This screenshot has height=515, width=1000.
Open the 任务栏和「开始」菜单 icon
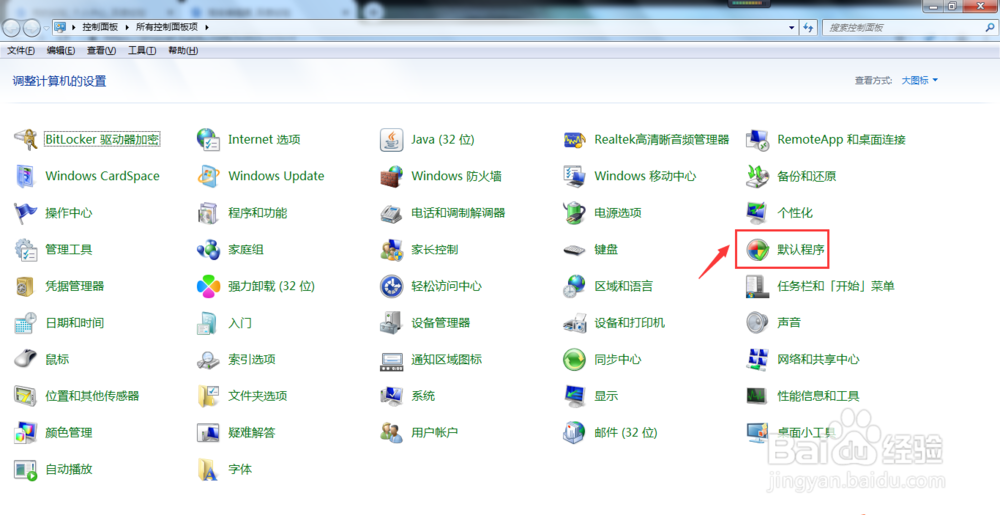tap(758, 286)
